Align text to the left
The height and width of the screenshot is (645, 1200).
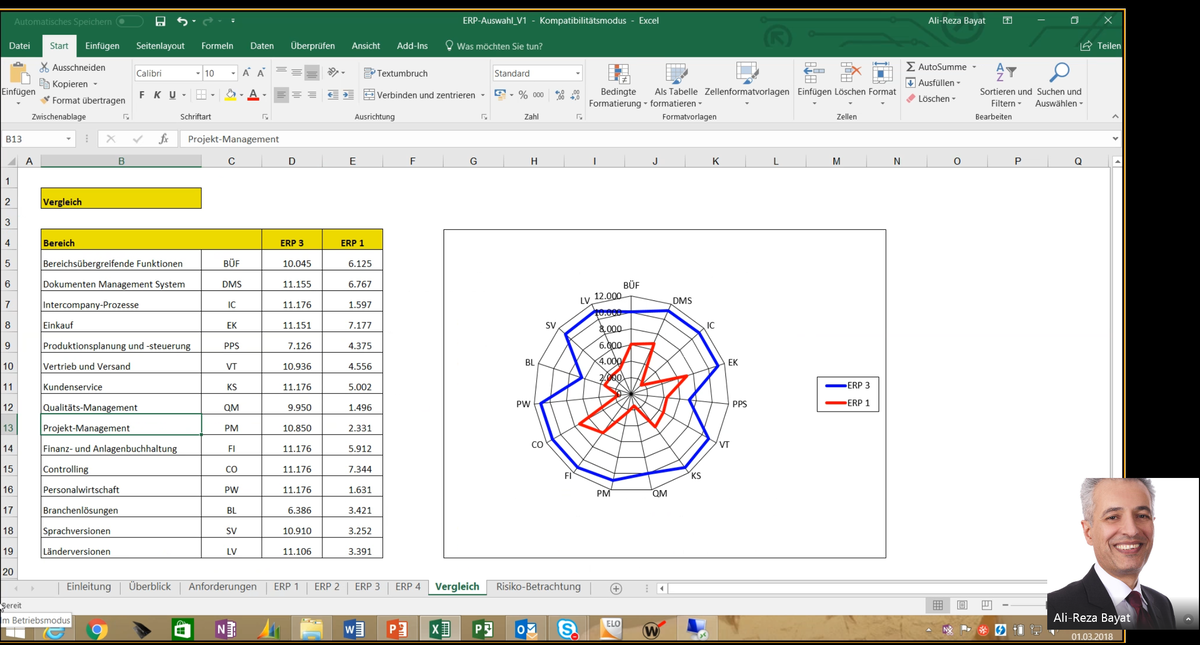point(281,95)
